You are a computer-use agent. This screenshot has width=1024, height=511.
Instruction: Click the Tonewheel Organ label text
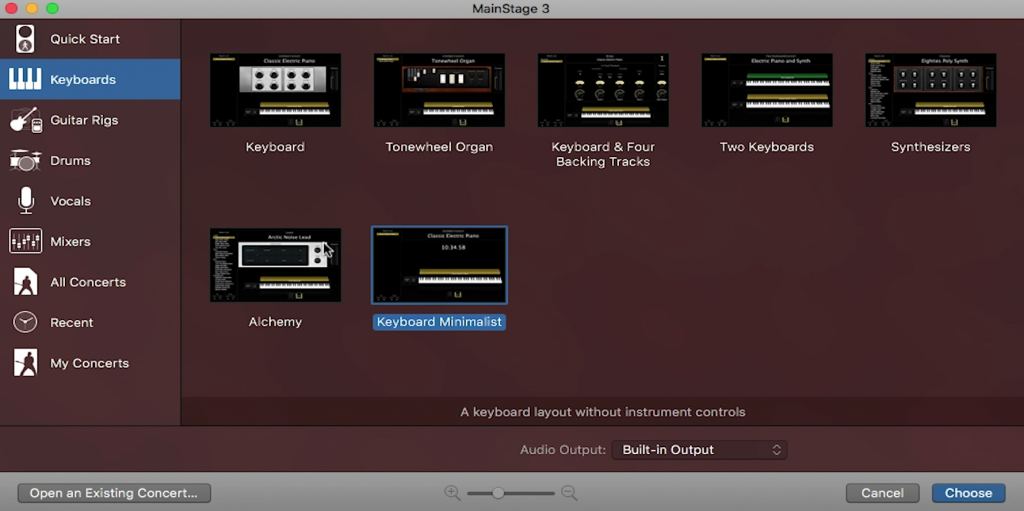point(439,147)
